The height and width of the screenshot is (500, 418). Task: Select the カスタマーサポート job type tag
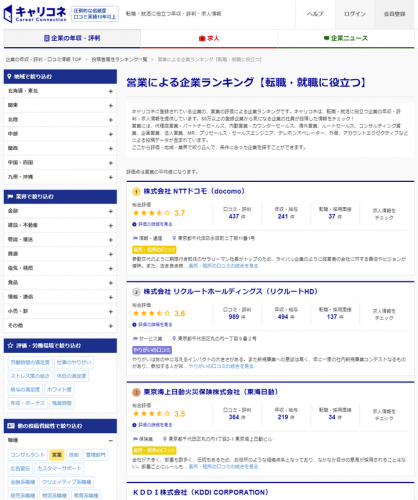point(59,468)
